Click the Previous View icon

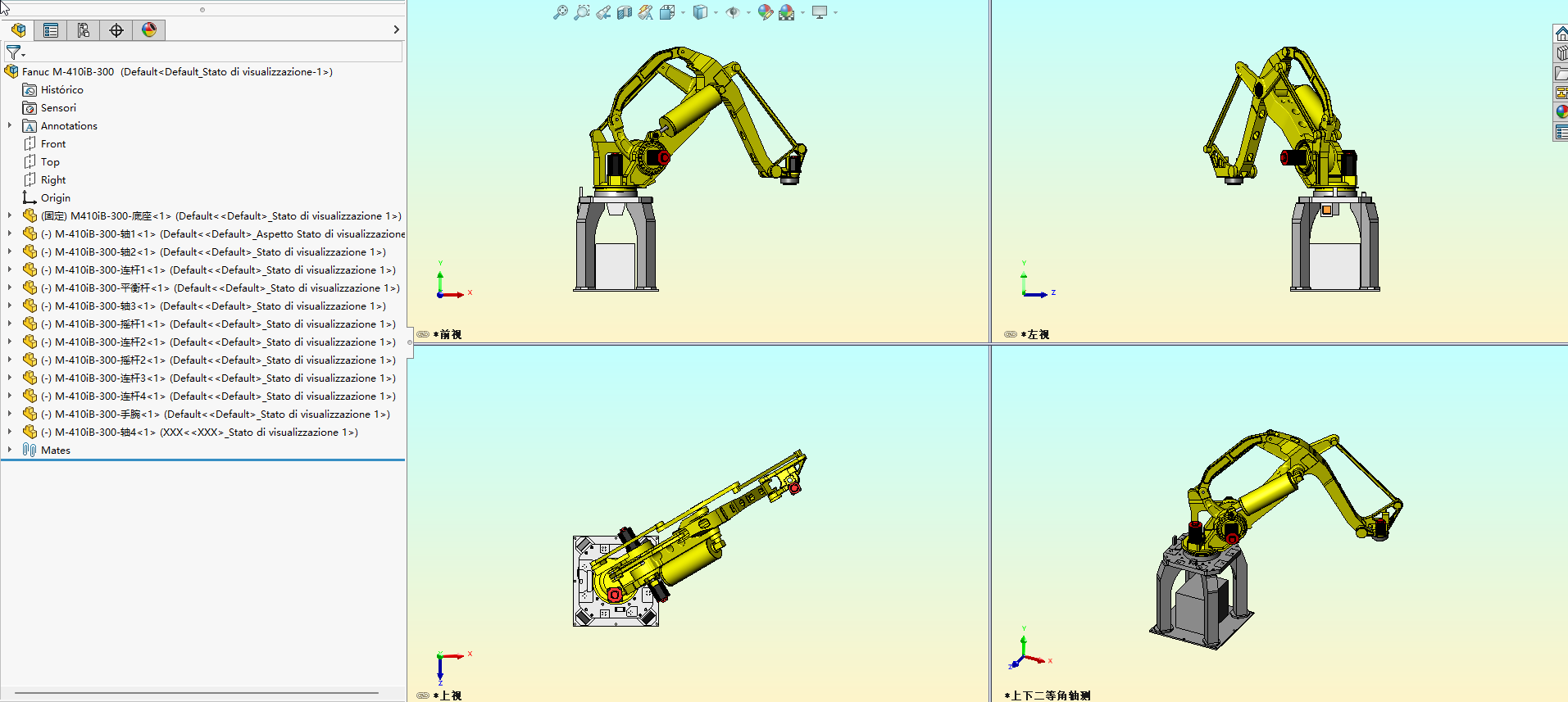tap(603, 12)
